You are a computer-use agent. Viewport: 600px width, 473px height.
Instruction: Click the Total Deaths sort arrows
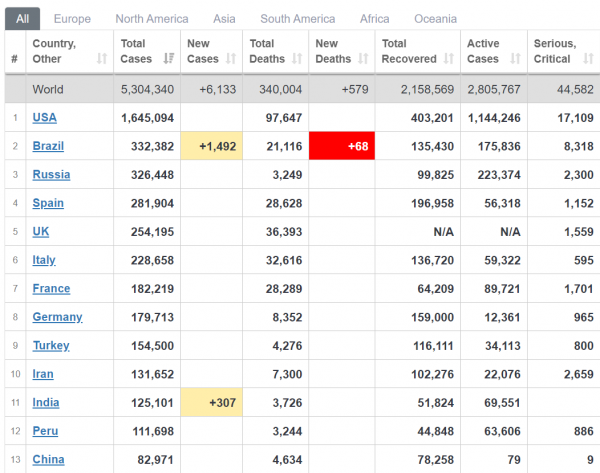[x=297, y=59]
